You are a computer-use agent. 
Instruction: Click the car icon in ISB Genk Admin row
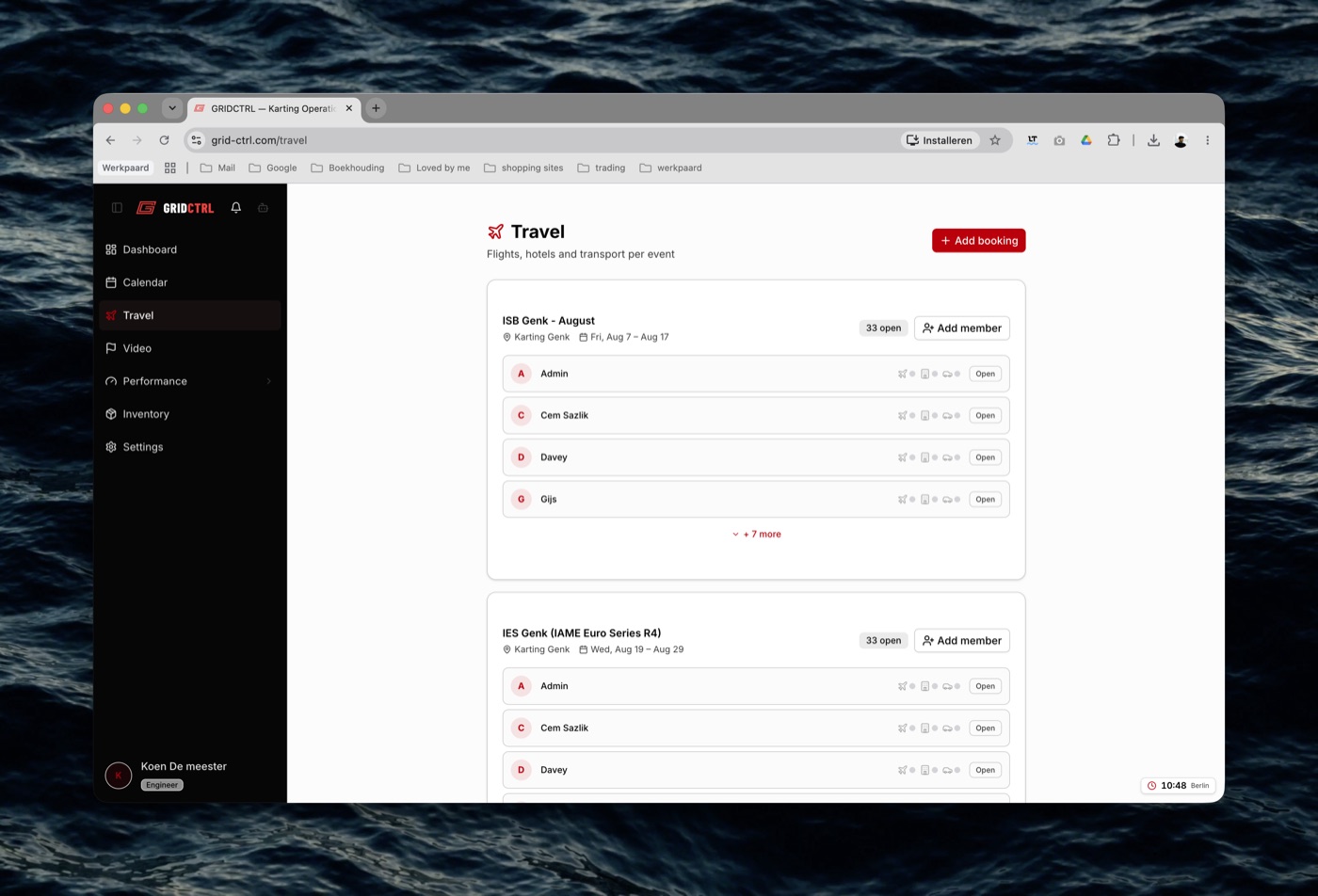(947, 374)
